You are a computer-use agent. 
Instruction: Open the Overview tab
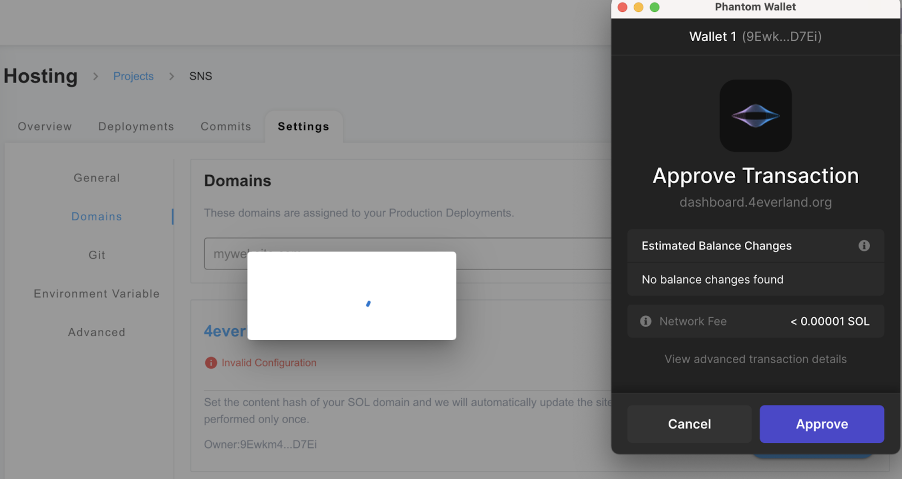pos(45,127)
